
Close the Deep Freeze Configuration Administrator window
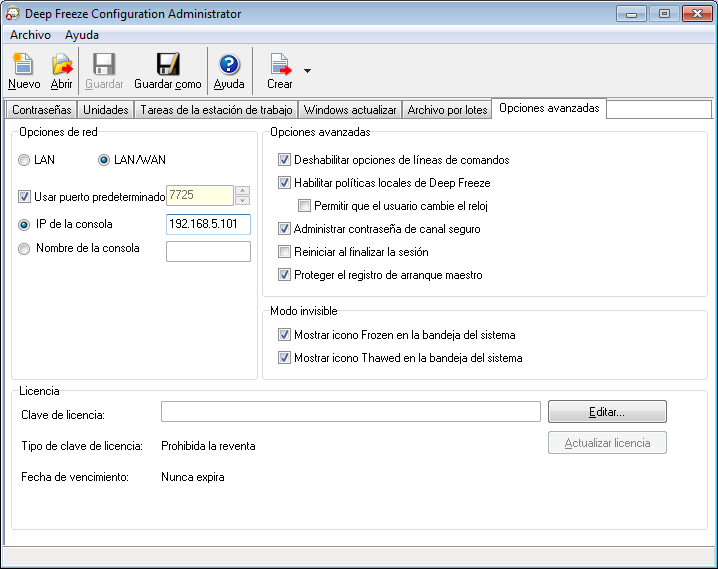coord(697,14)
